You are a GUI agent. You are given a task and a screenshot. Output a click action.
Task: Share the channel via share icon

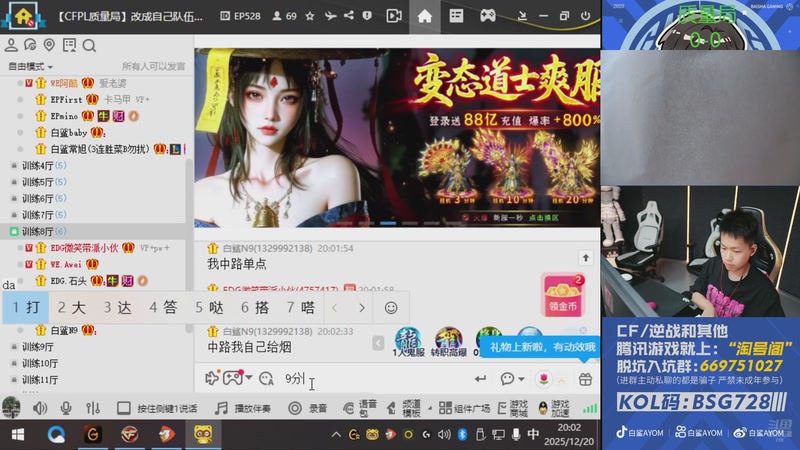point(349,15)
